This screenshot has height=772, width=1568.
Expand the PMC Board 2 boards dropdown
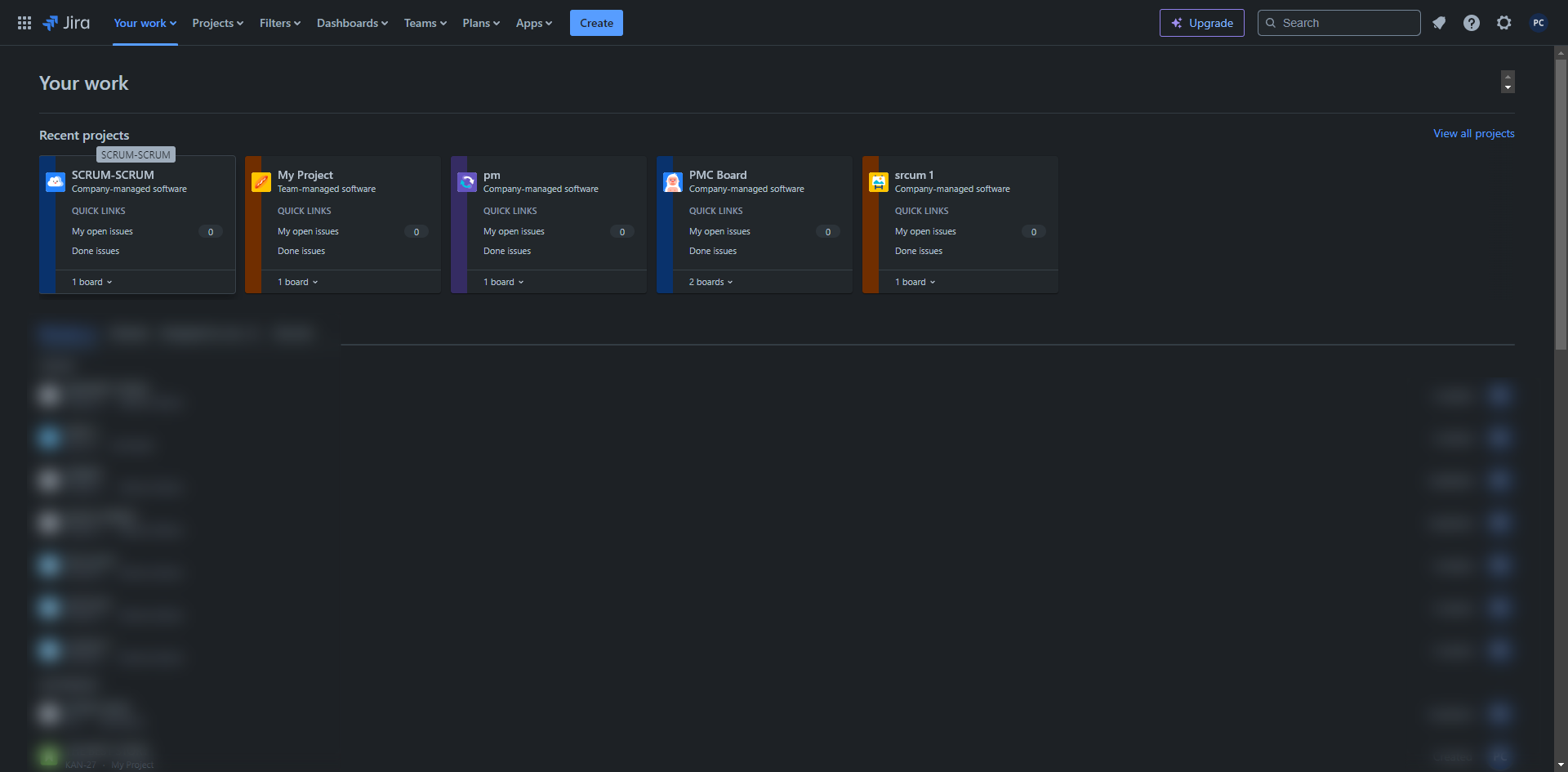pos(711,282)
